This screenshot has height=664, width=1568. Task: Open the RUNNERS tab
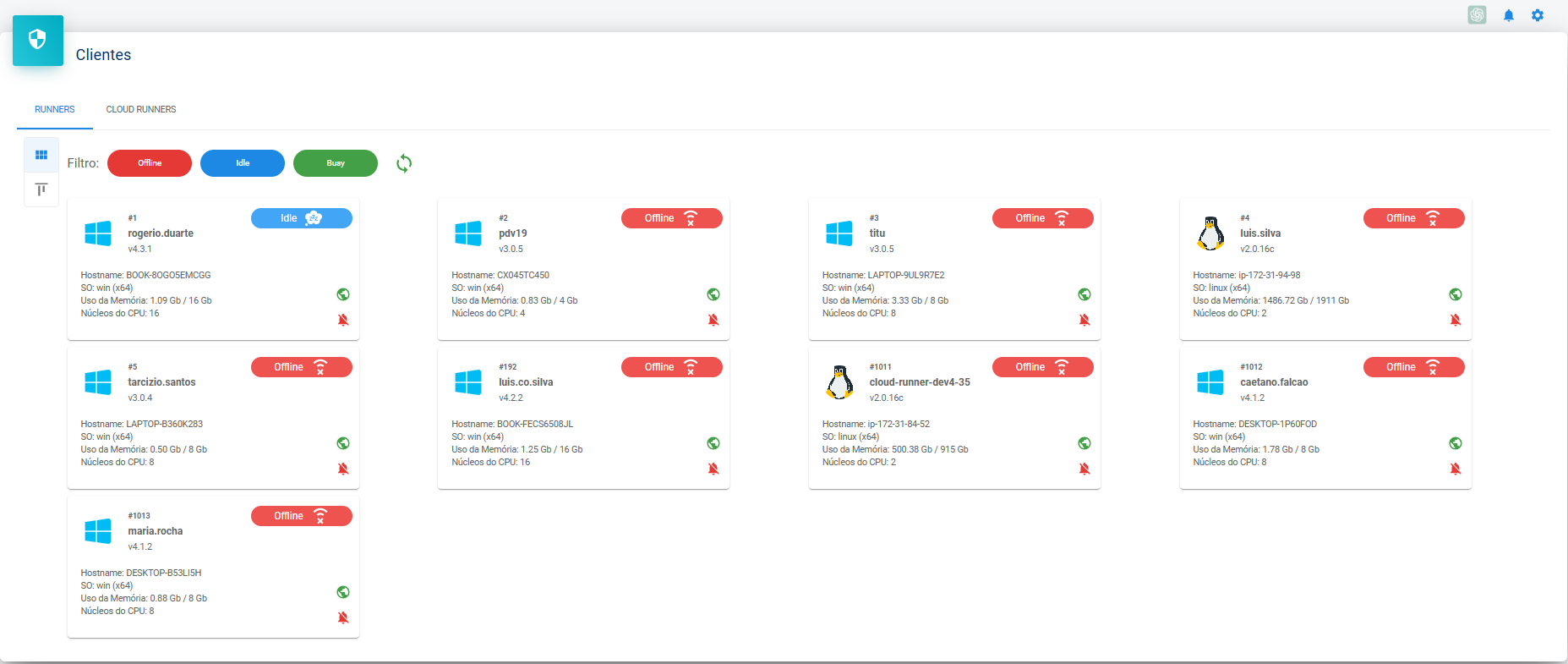click(55, 109)
